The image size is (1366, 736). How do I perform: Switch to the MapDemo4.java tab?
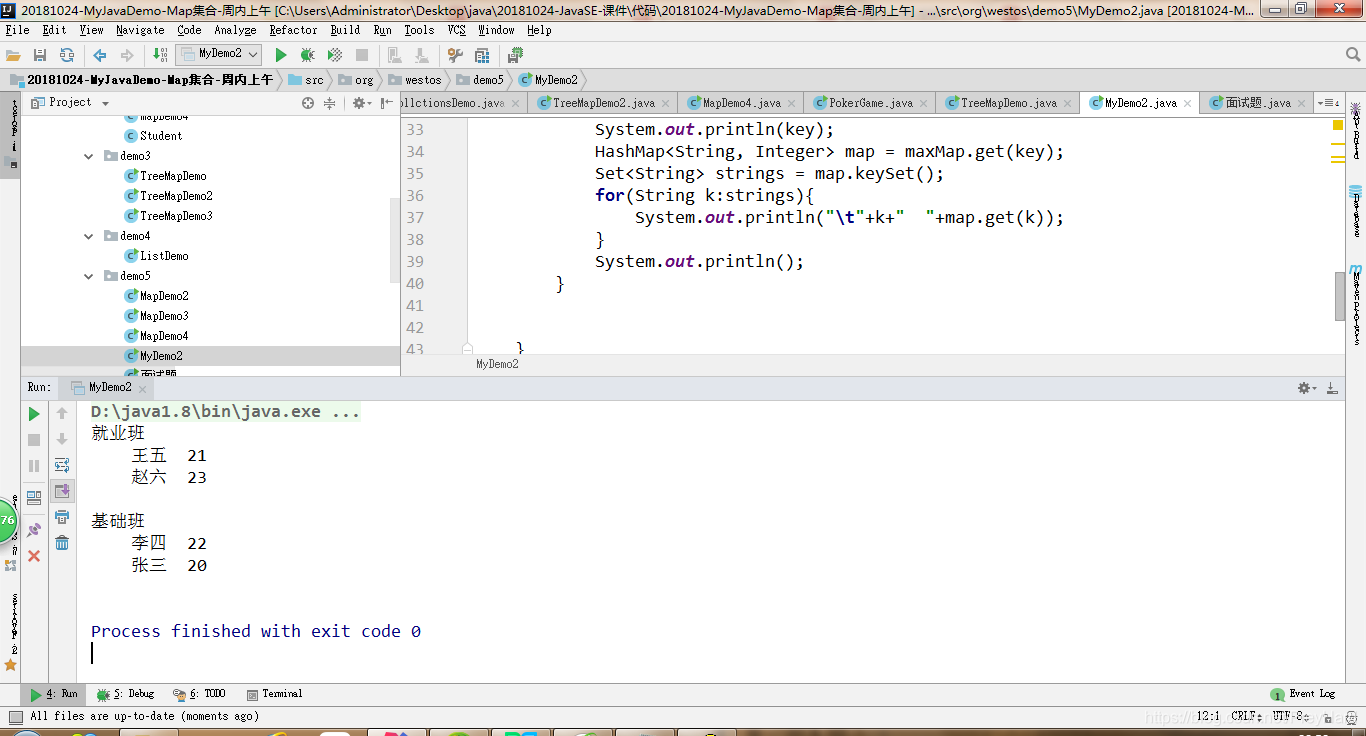(x=741, y=103)
